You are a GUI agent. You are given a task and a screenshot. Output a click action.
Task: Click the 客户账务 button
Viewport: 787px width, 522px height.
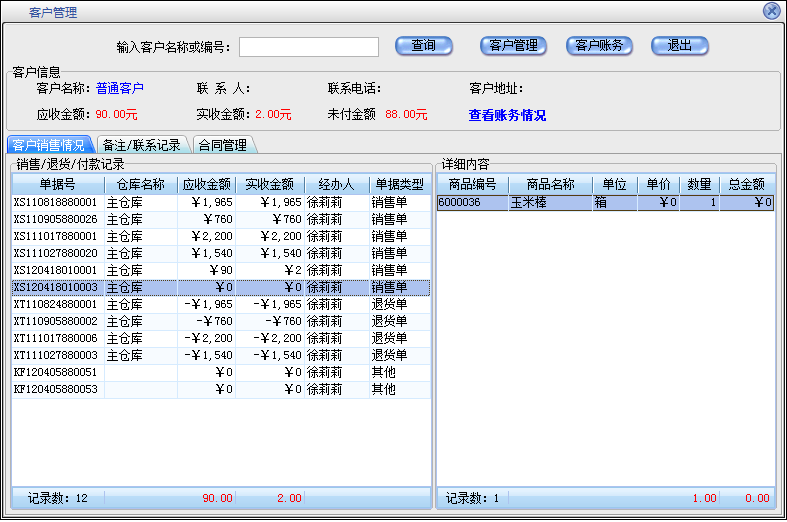click(x=599, y=46)
